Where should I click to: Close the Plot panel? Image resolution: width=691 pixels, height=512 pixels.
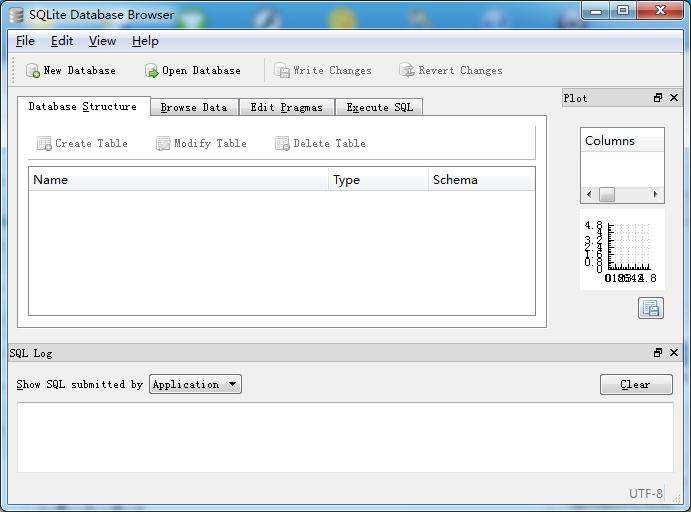674,98
